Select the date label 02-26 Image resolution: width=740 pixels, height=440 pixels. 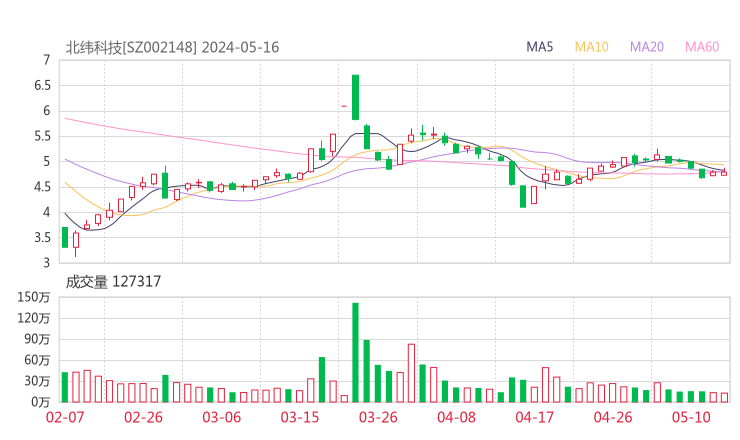coord(143,417)
